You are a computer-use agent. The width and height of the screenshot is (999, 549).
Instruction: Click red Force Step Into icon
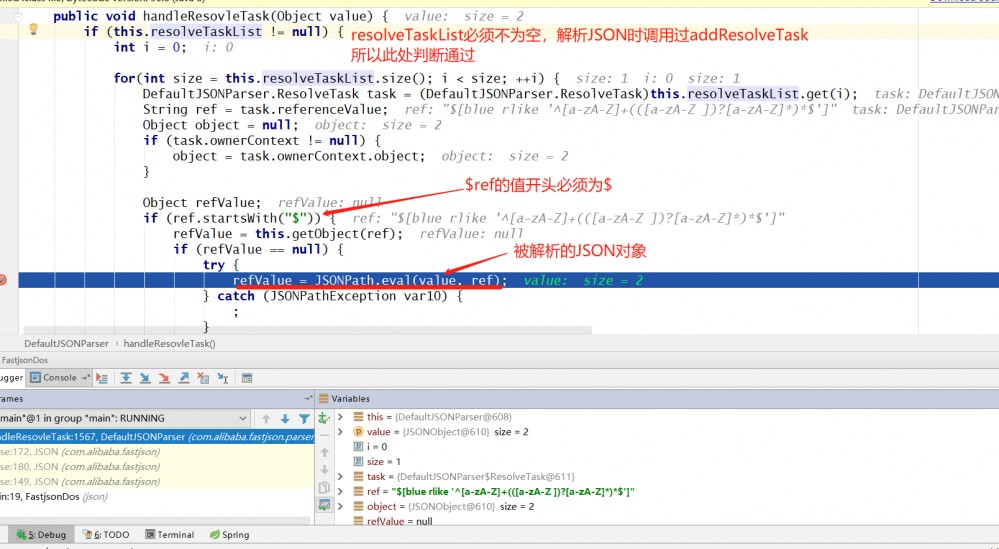pyautogui.click(x=164, y=378)
